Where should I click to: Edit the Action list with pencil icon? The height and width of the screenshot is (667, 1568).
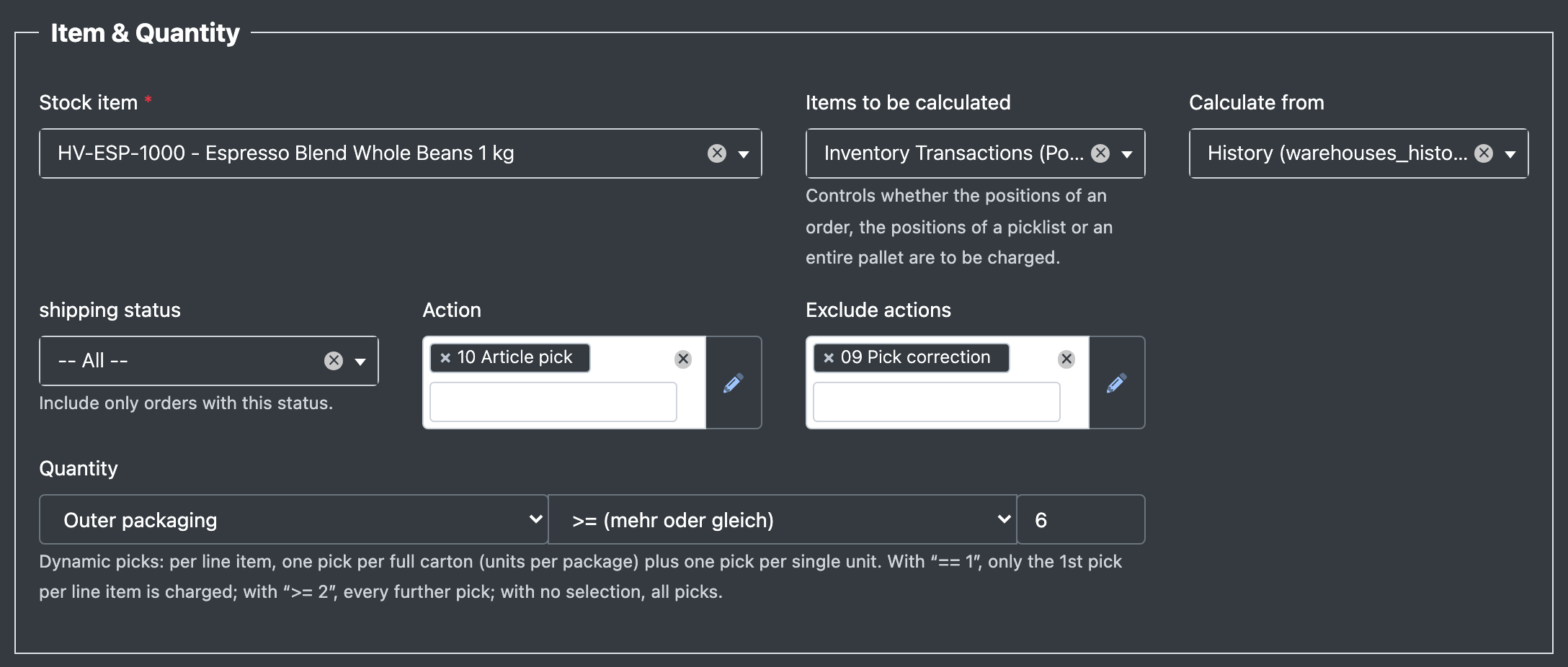click(734, 382)
